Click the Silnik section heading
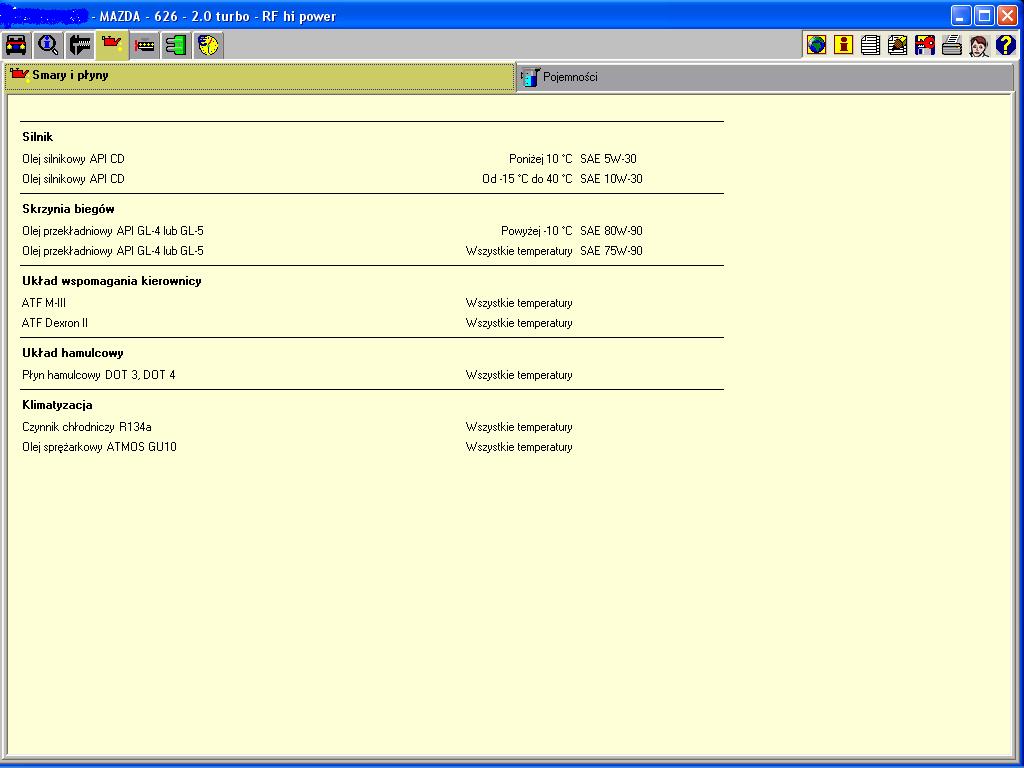Screen dimensions: 1024x768 (38, 137)
